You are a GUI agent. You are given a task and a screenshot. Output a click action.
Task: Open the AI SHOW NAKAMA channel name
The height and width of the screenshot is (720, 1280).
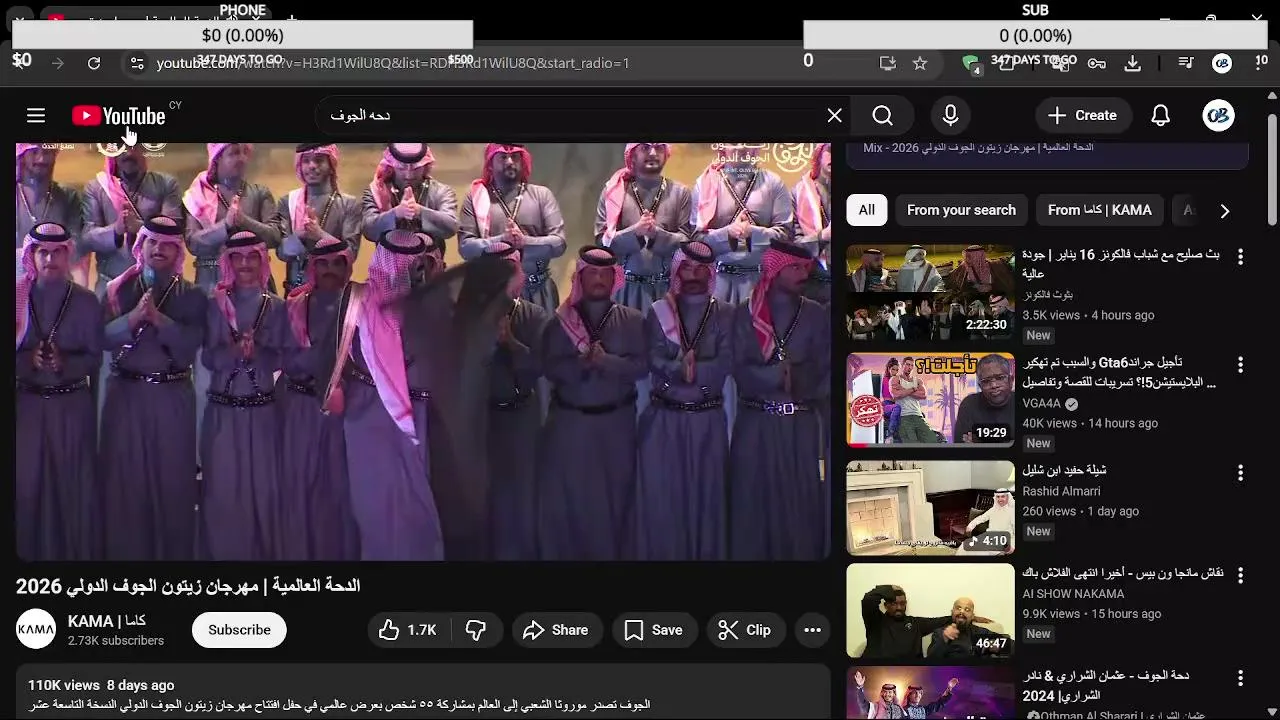(x=1073, y=594)
